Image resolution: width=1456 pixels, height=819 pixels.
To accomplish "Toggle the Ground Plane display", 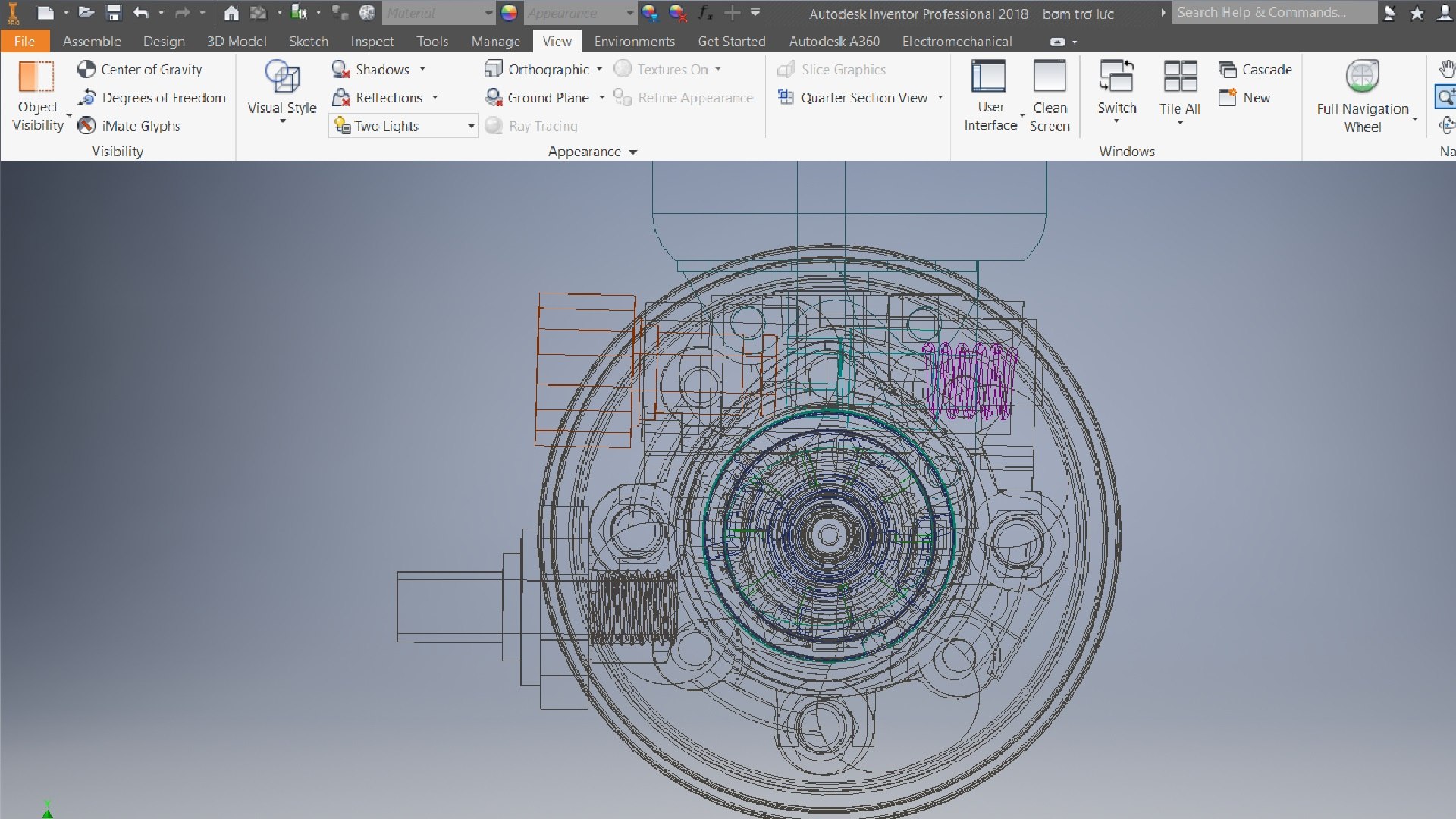I will click(x=538, y=97).
